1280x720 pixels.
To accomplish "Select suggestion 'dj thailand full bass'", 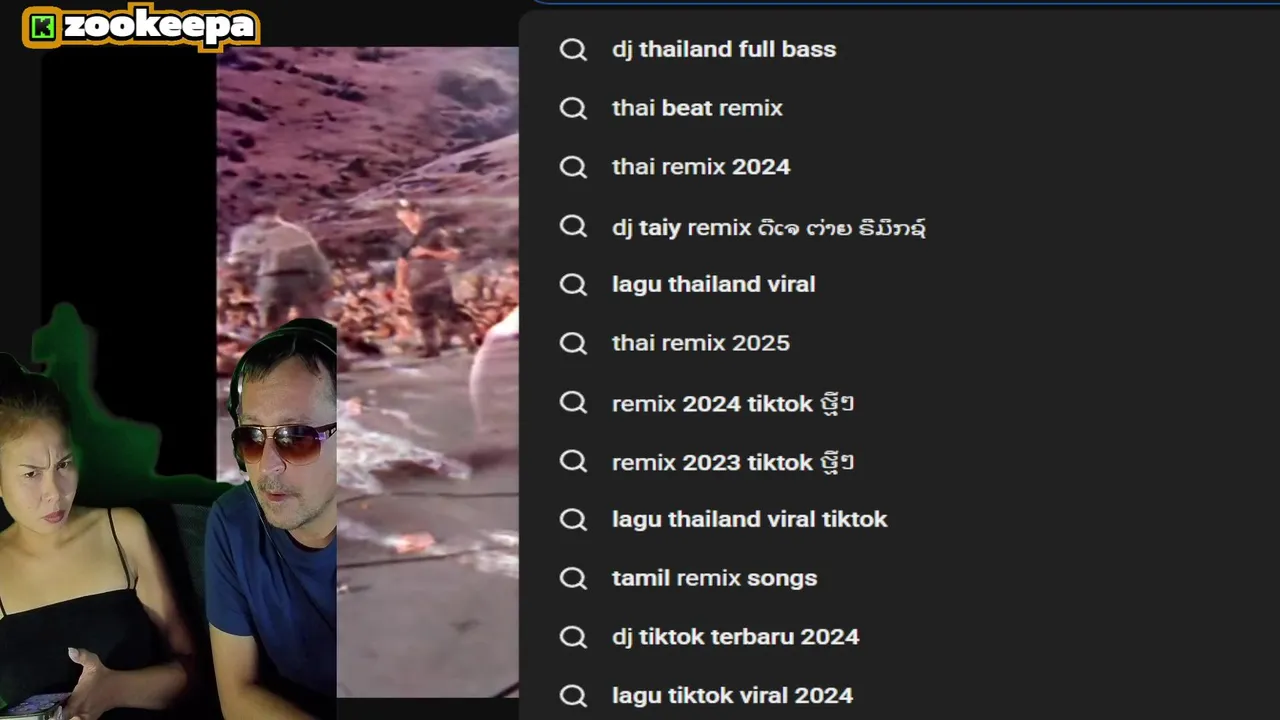I will 900,49.
